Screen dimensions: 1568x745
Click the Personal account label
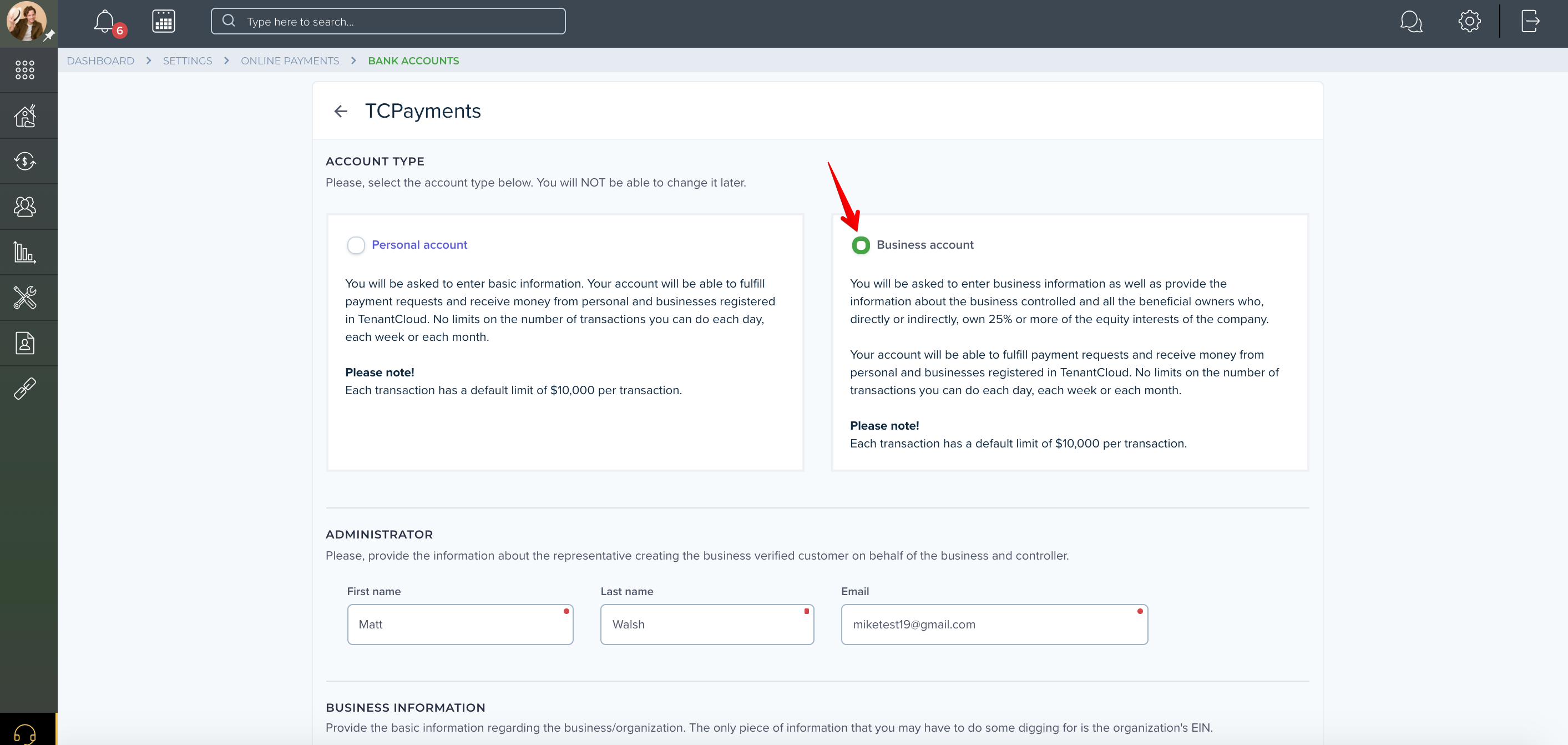[419, 245]
